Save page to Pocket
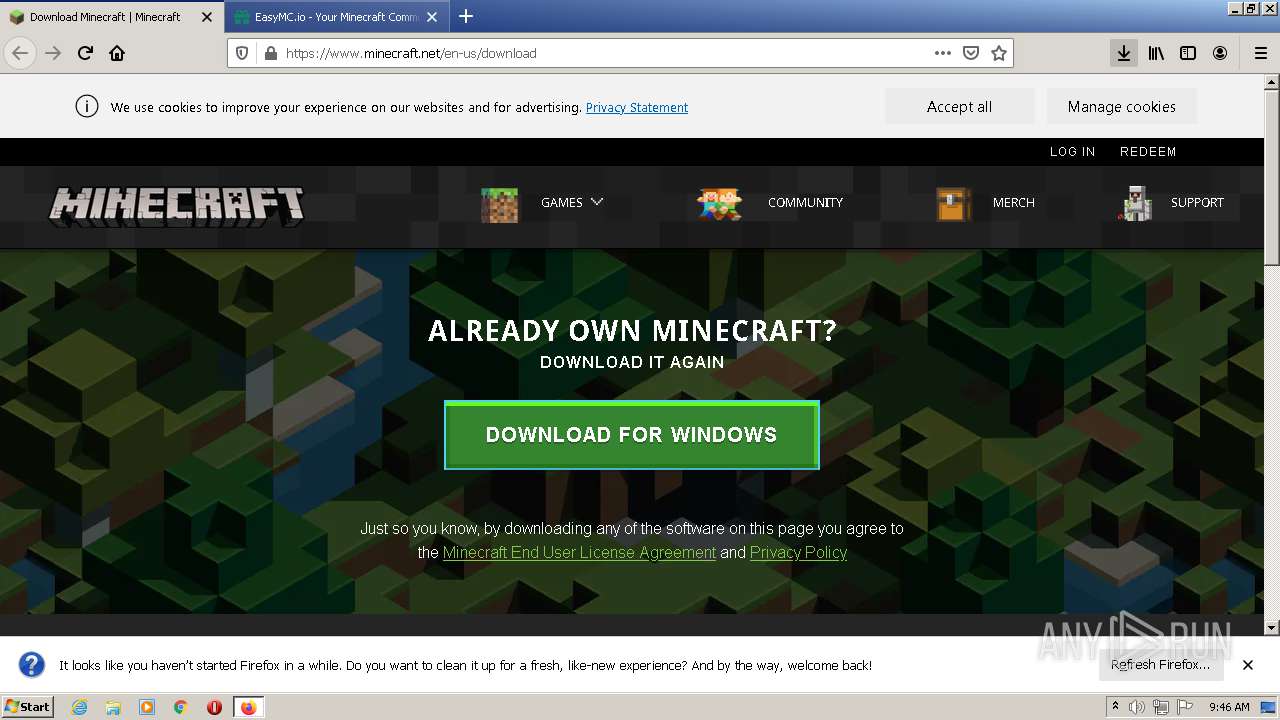 (x=970, y=53)
